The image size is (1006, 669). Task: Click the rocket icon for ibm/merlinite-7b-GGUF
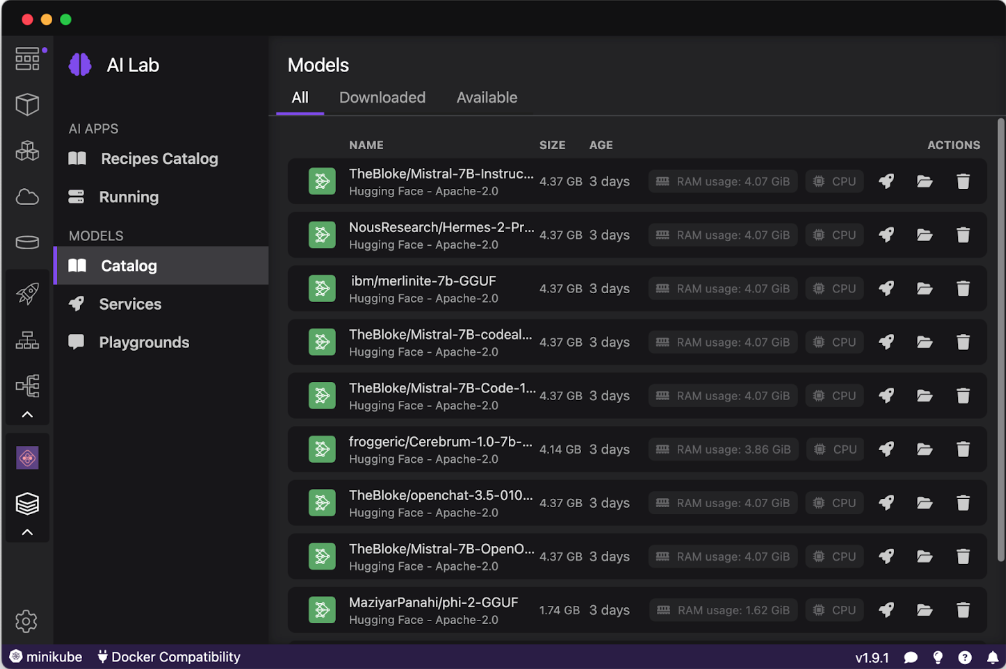[886, 288]
